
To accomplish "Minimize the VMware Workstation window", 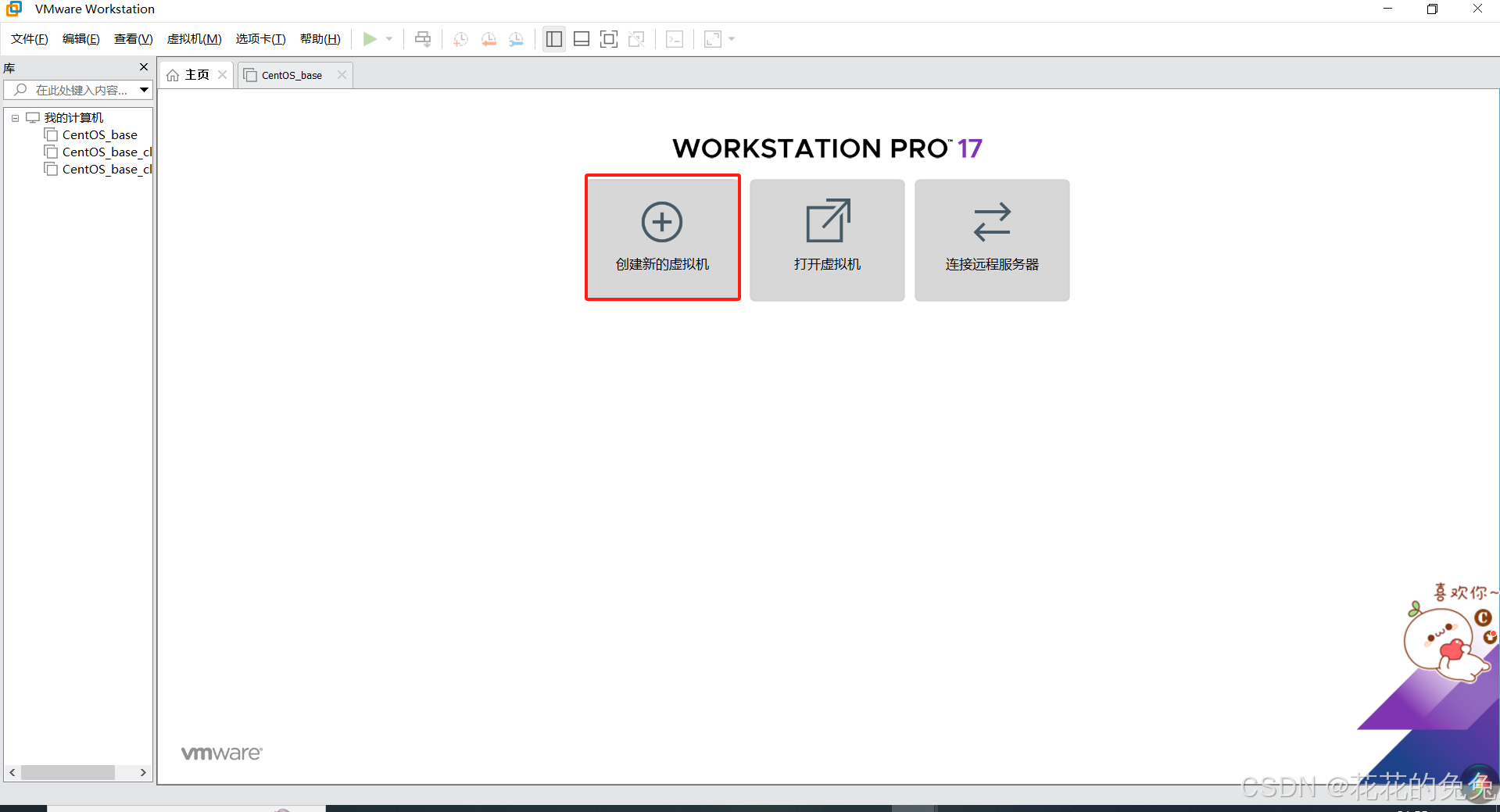I will click(x=1388, y=9).
